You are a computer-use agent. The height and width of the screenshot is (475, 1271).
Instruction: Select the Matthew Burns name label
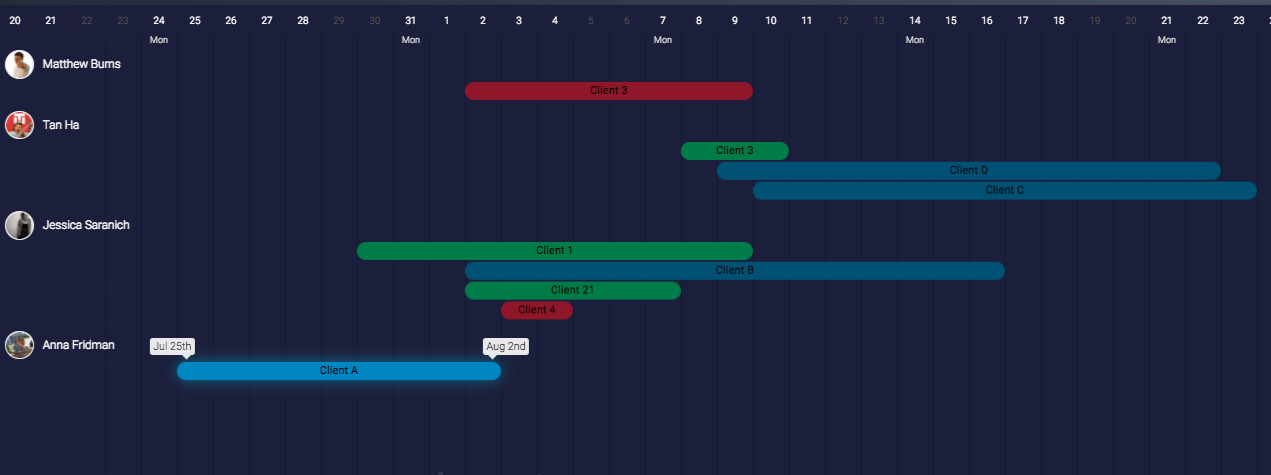coord(81,64)
